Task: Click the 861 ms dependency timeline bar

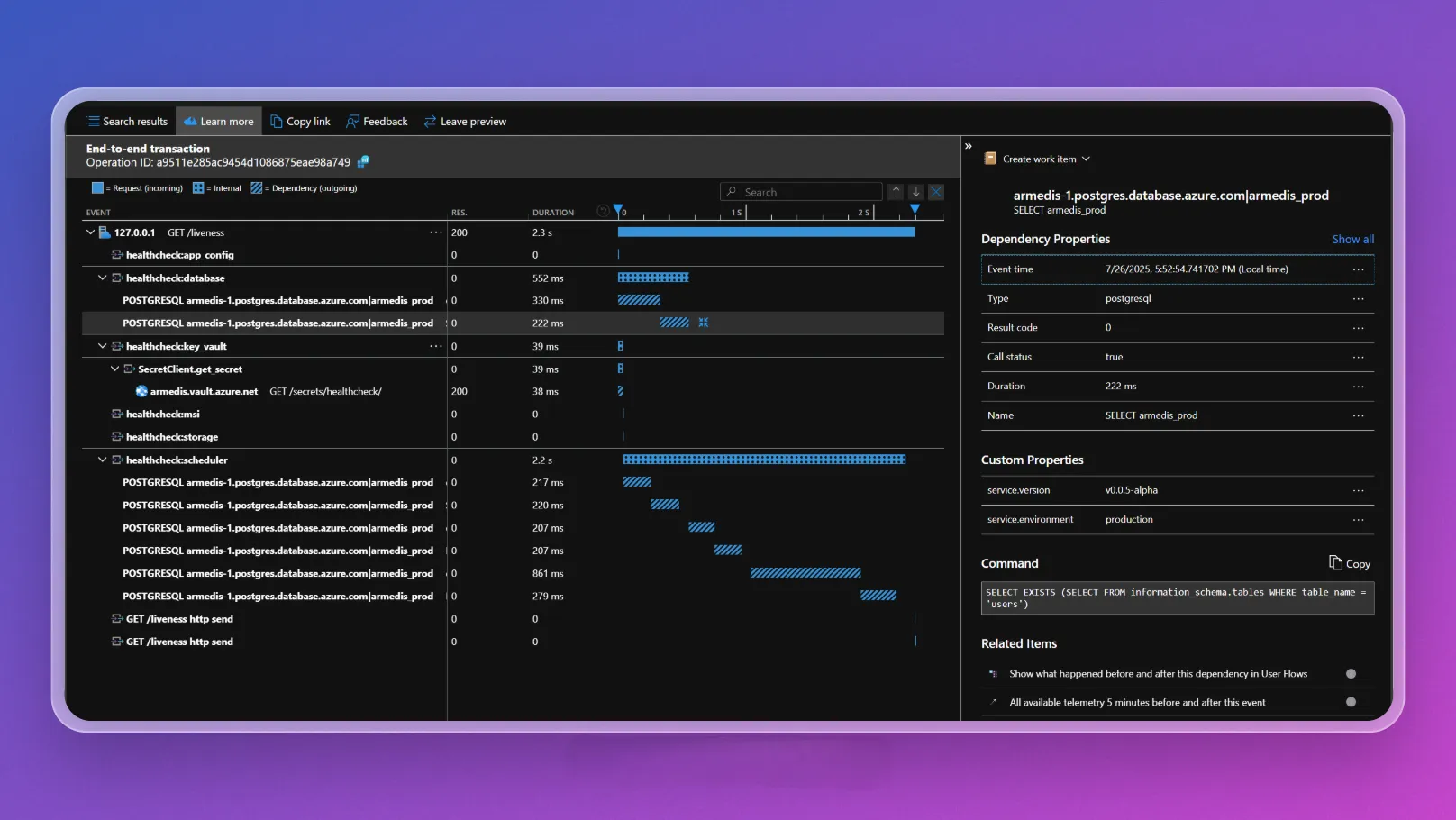Action: click(x=805, y=573)
